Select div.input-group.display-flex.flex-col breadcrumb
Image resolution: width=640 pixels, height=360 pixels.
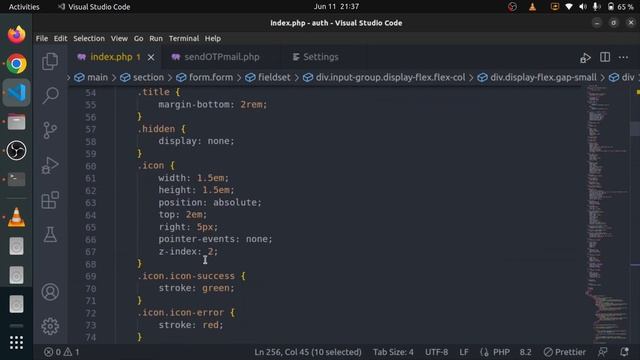tap(384, 77)
